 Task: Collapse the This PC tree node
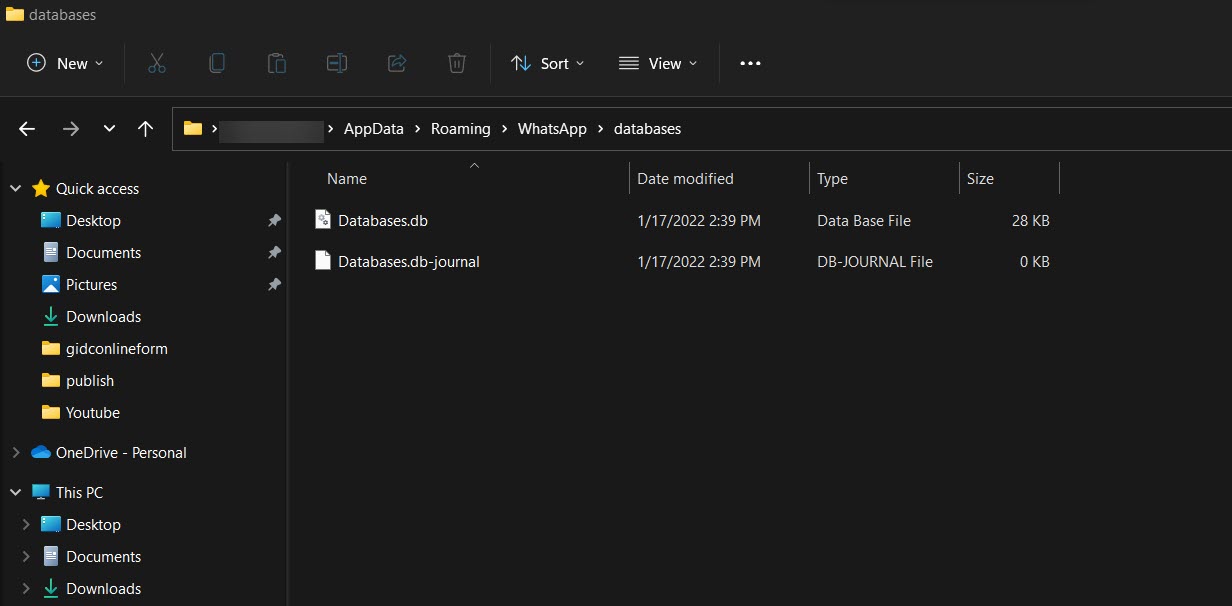(15, 492)
